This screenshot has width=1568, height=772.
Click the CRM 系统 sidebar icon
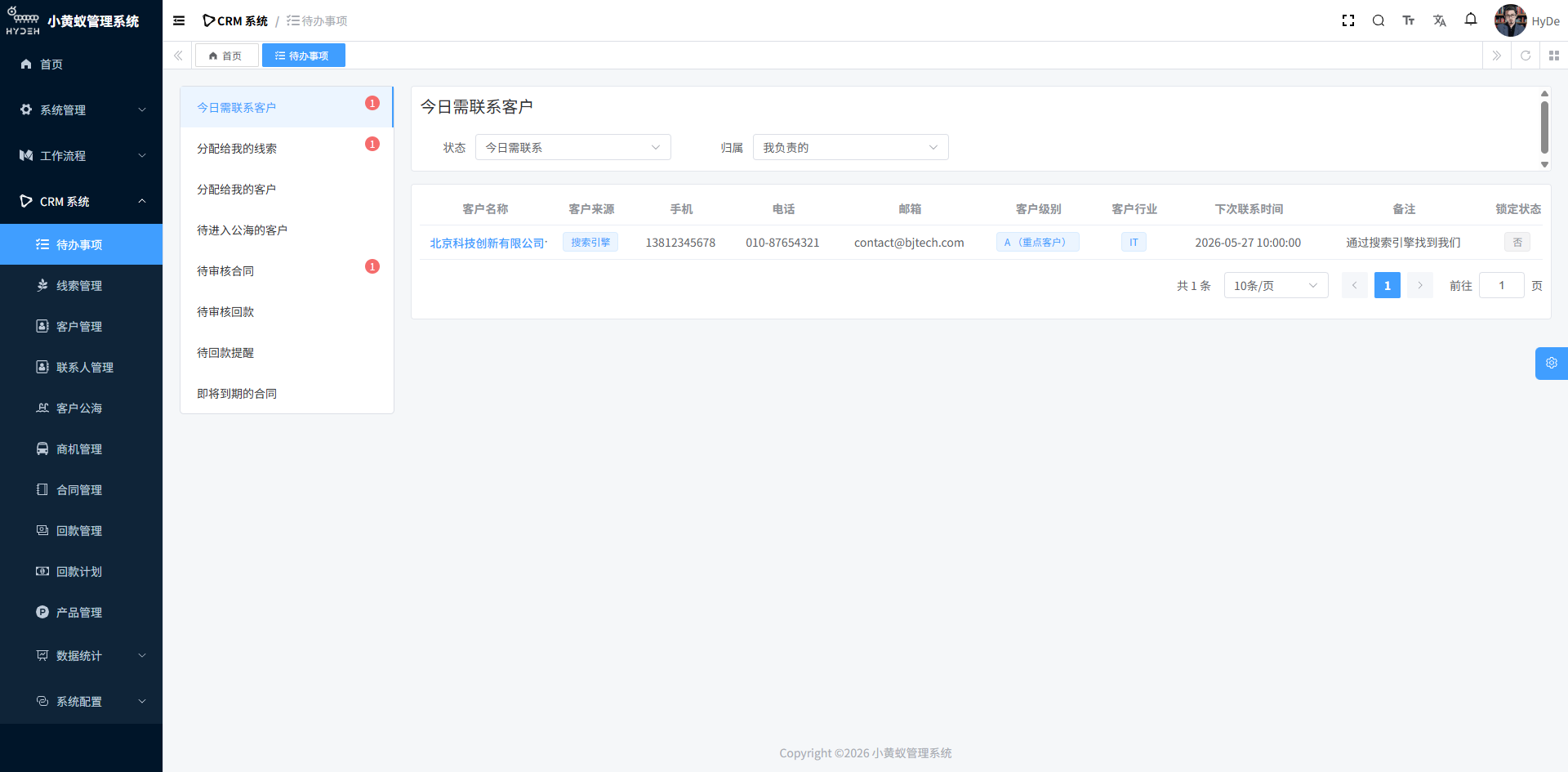pos(26,201)
